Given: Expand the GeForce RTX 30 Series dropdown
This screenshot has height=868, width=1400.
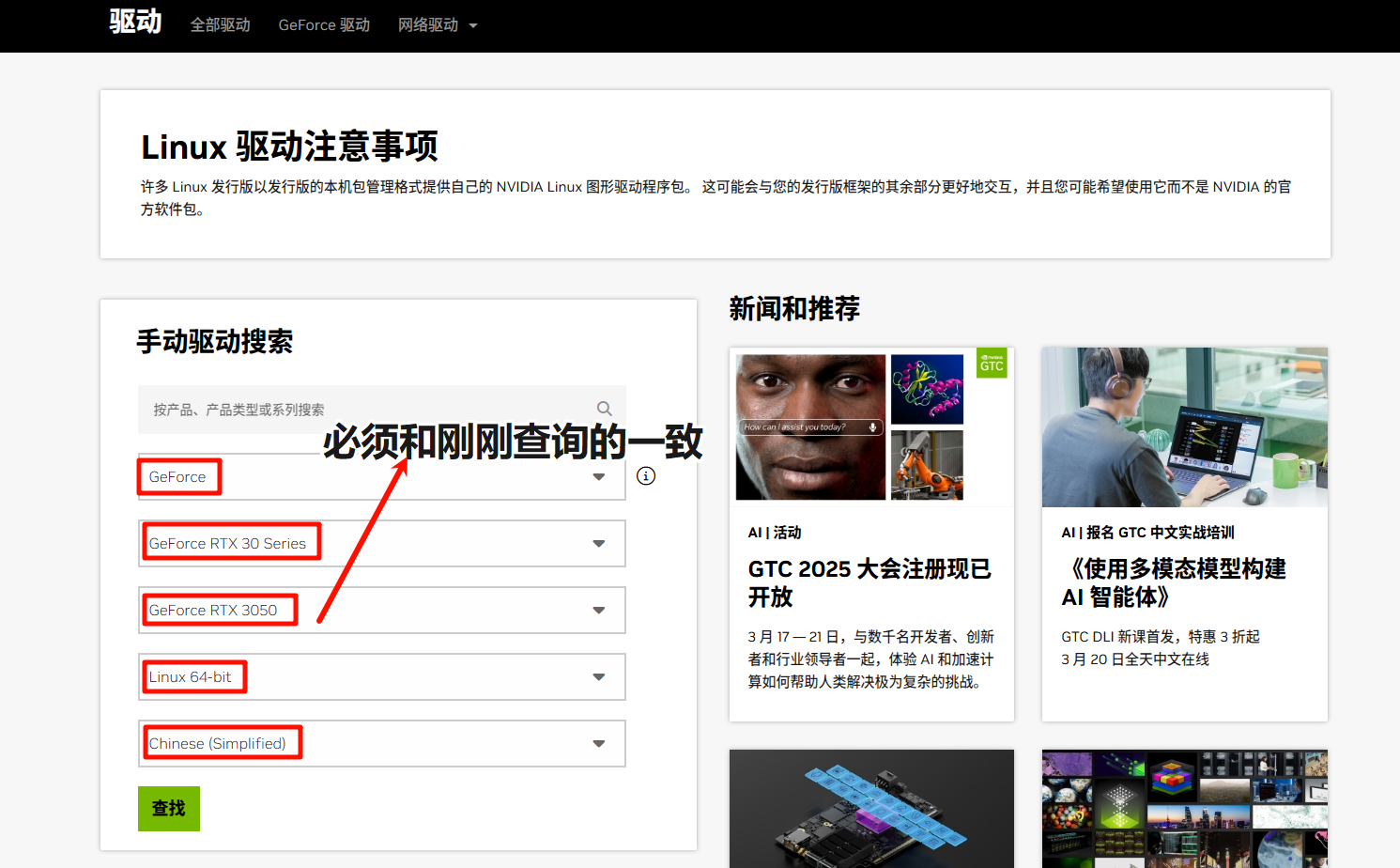Looking at the screenshot, I should click(x=598, y=543).
